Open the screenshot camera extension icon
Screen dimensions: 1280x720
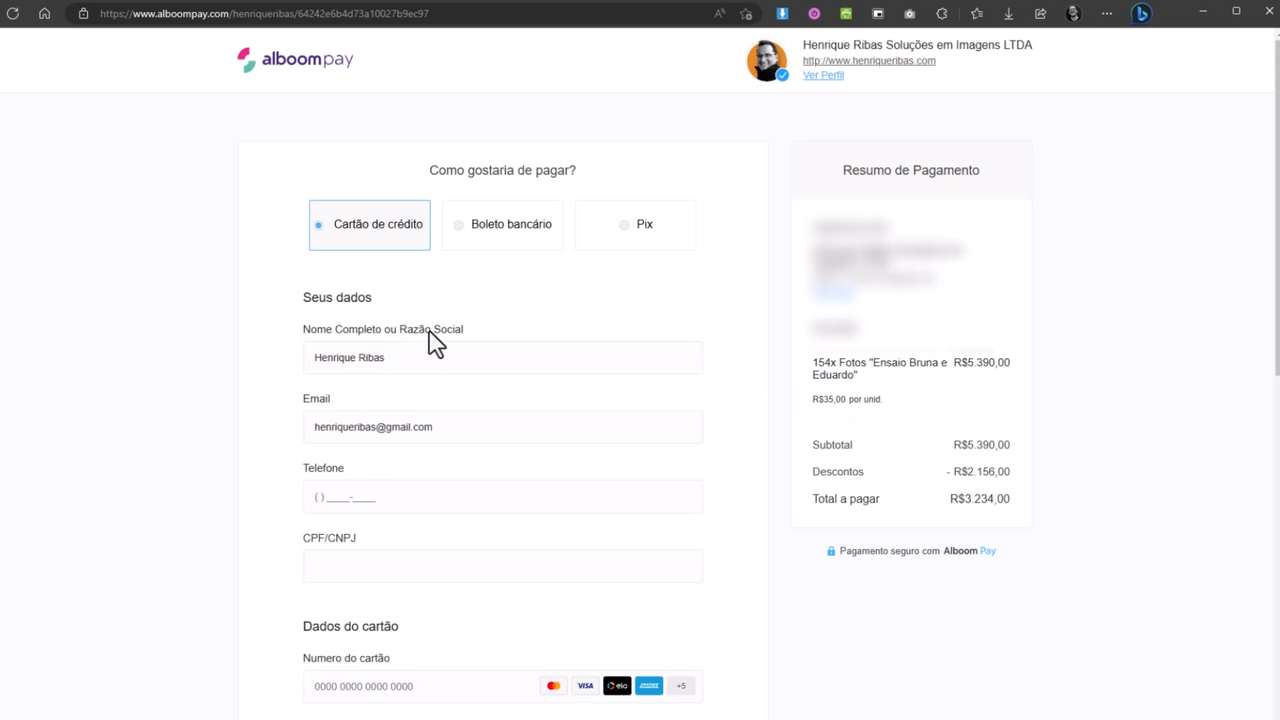point(909,14)
